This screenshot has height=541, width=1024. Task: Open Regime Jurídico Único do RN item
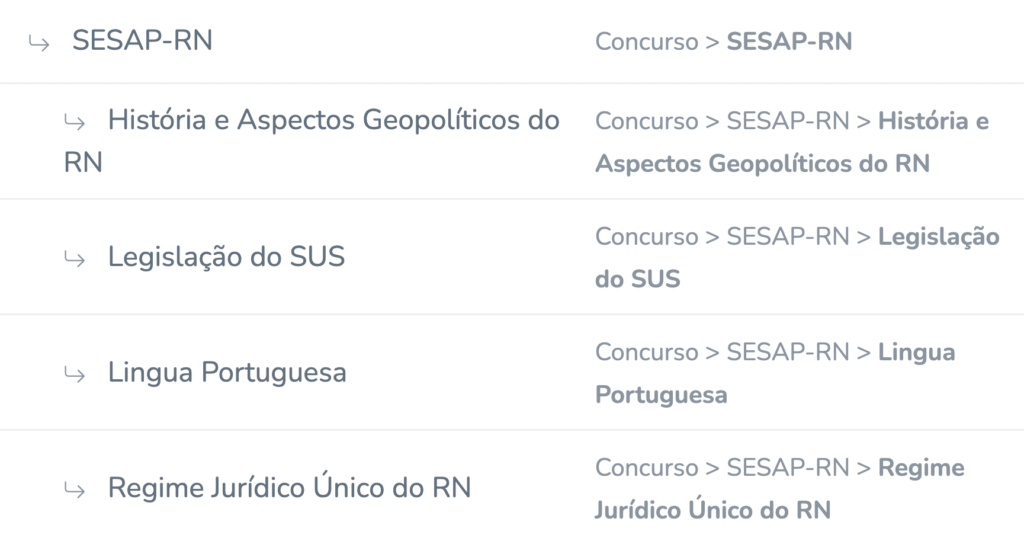[289, 488]
